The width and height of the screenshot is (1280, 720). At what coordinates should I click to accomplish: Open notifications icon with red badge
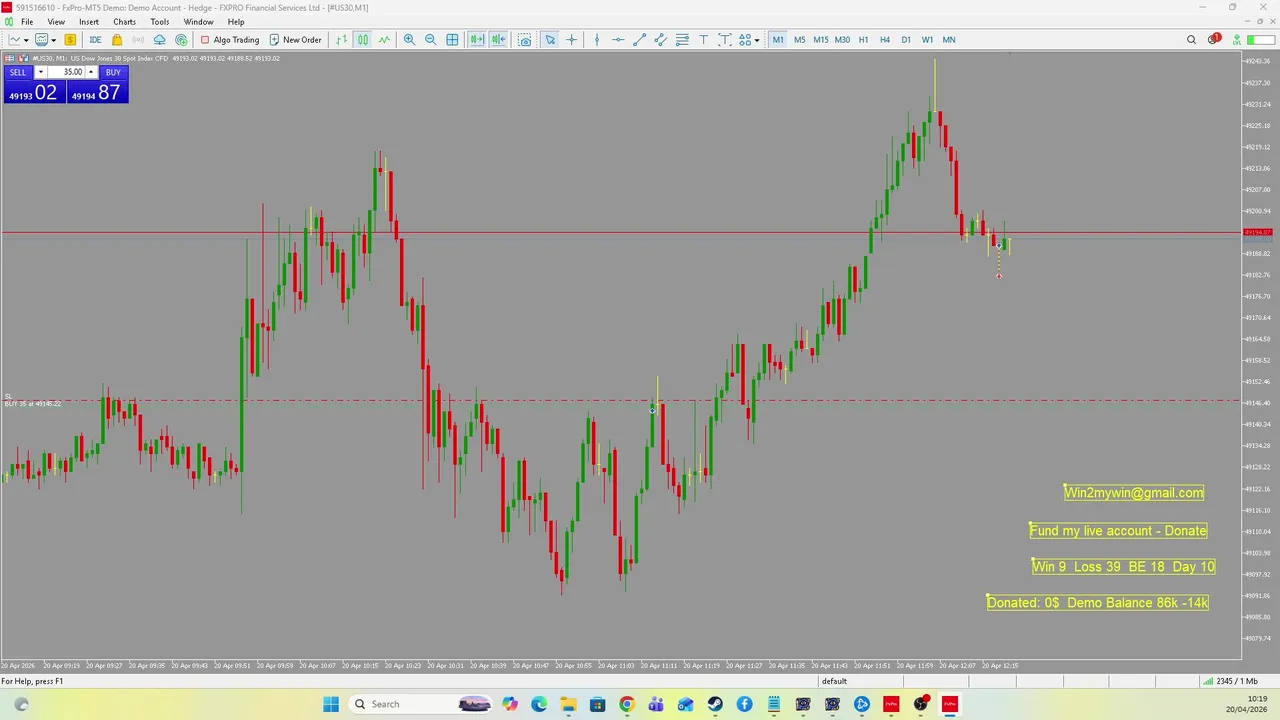point(1214,40)
